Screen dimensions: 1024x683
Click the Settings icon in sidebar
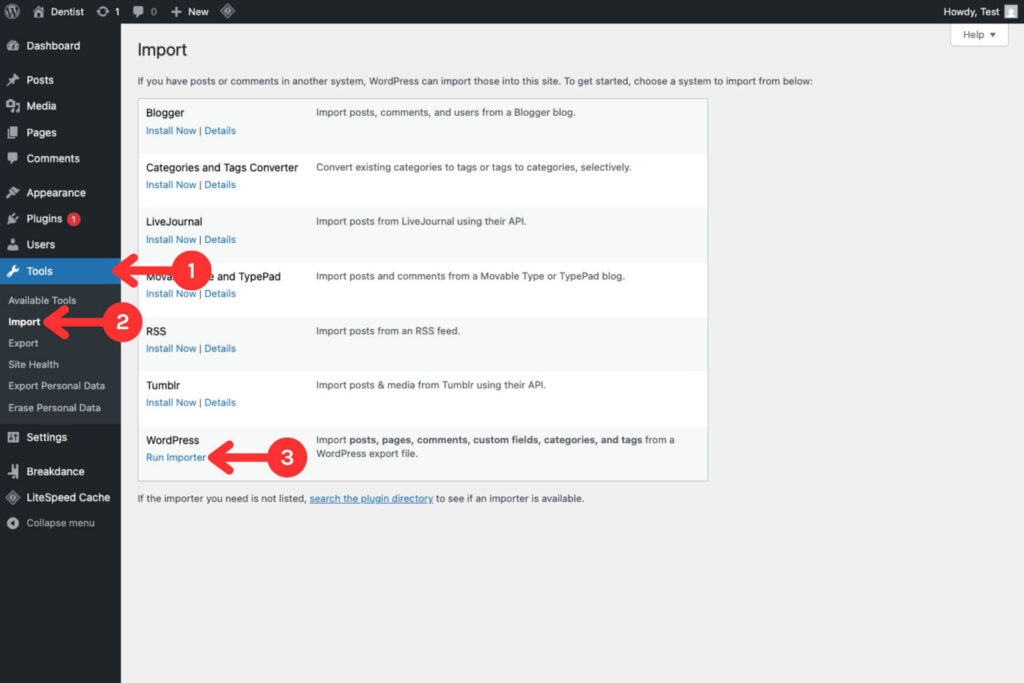click(x=12, y=437)
